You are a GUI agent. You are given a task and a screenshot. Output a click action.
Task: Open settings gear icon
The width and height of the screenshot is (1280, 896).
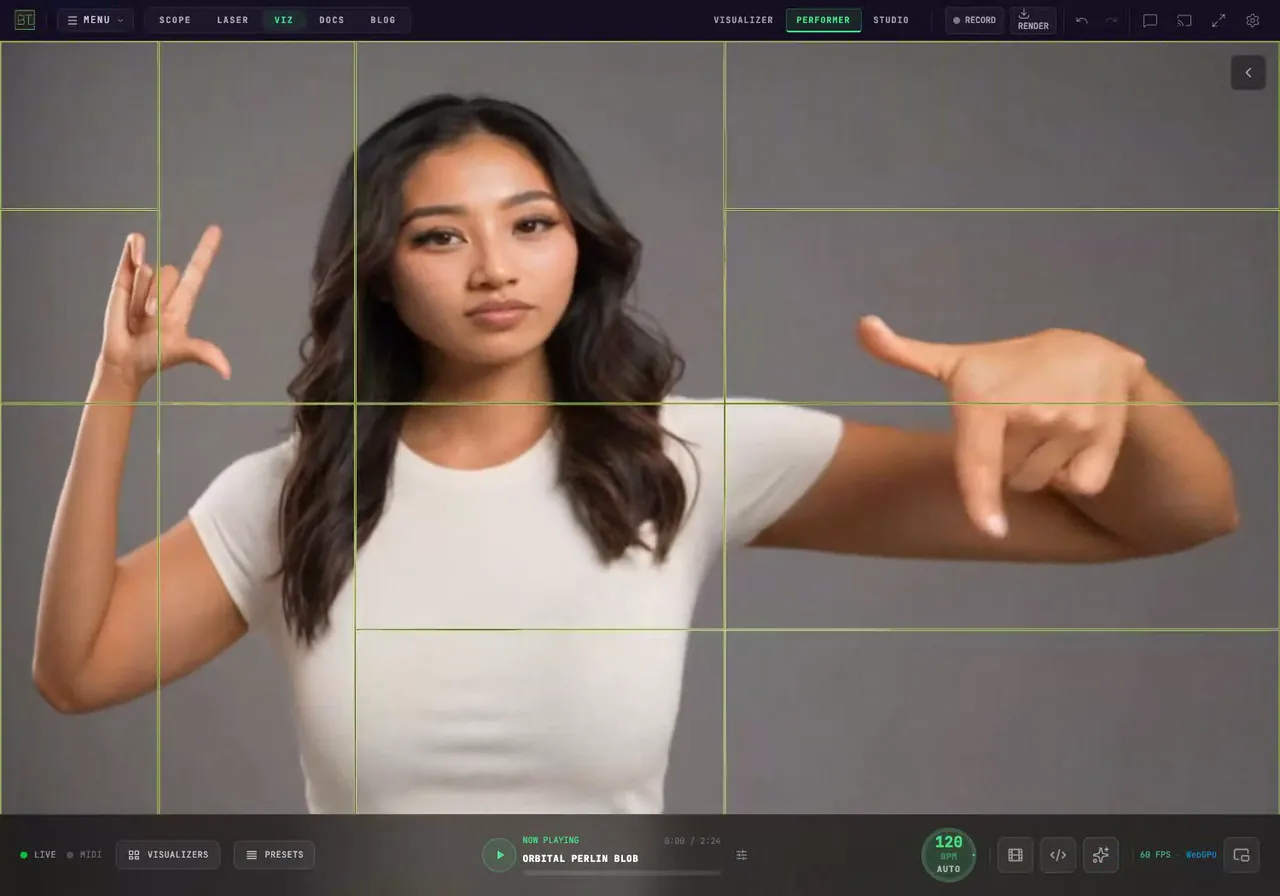point(1252,20)
